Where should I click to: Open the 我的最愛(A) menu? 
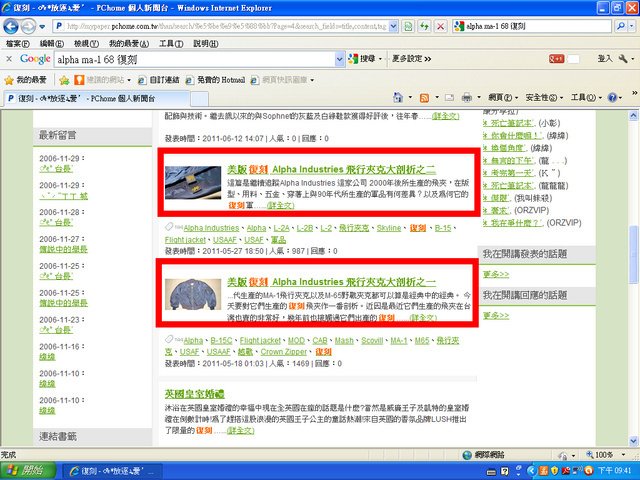click(129, 43)
